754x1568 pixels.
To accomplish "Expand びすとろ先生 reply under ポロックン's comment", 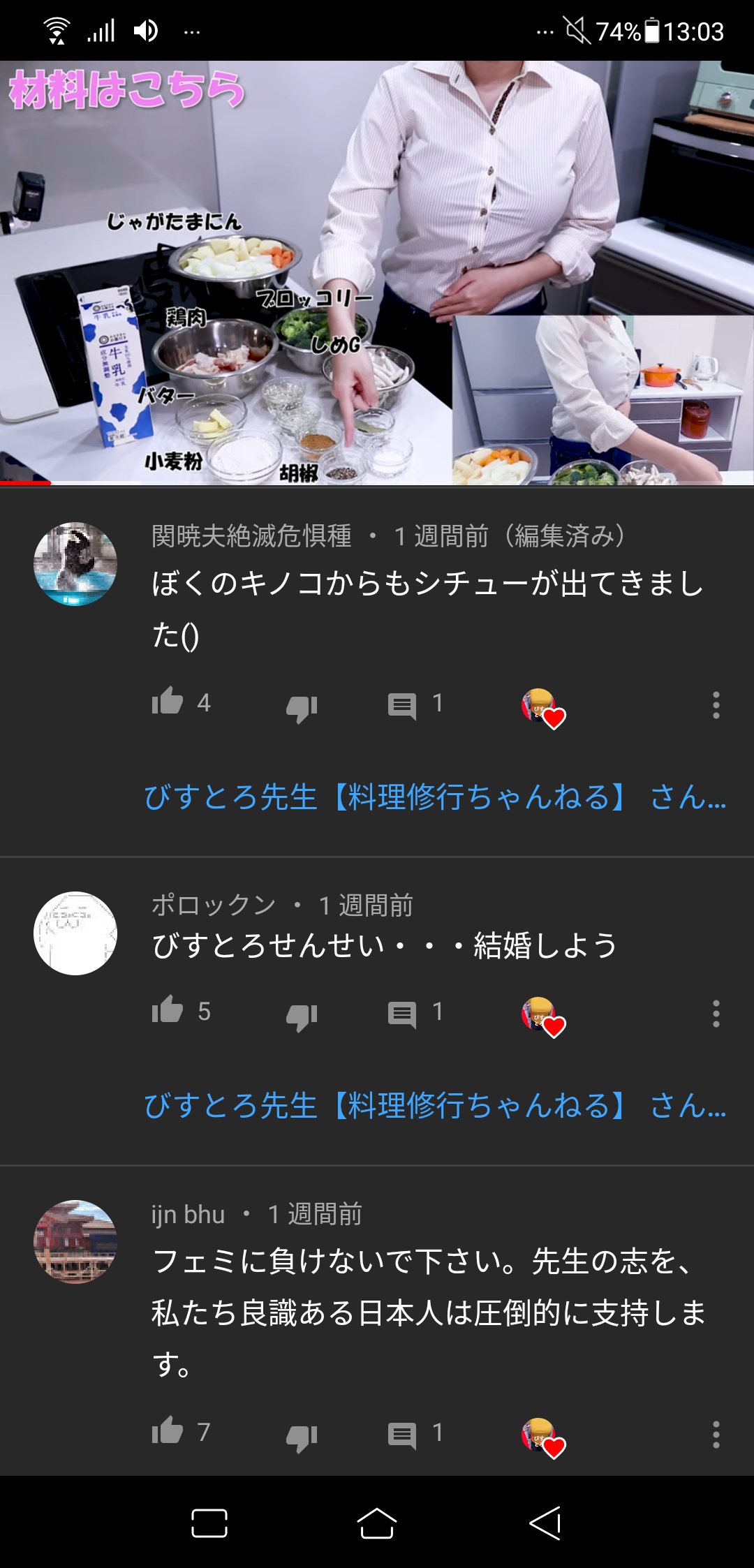I will point(435,1105).
